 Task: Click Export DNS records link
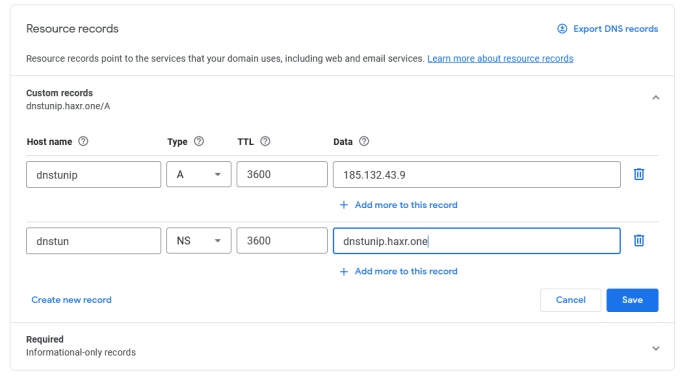coord(615,29)
